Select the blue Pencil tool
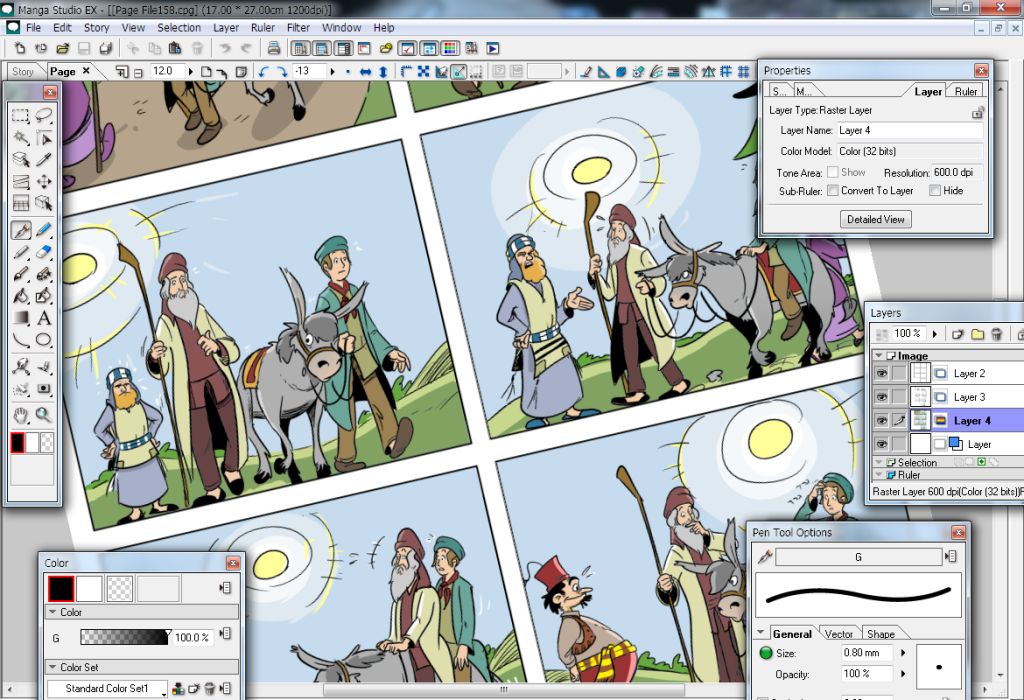Screen dimensions: 1024x700 click(44, 230)
